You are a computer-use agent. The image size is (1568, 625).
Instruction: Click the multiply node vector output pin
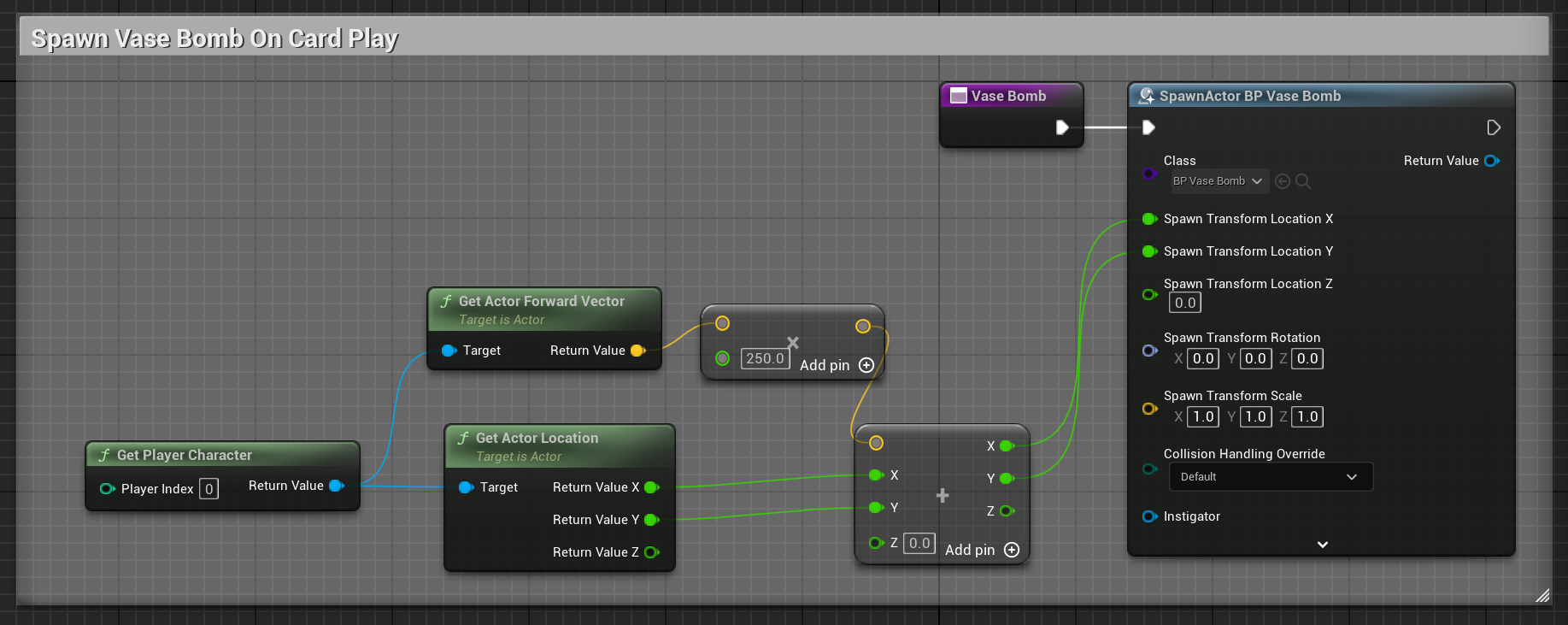(x=862, y=326)
